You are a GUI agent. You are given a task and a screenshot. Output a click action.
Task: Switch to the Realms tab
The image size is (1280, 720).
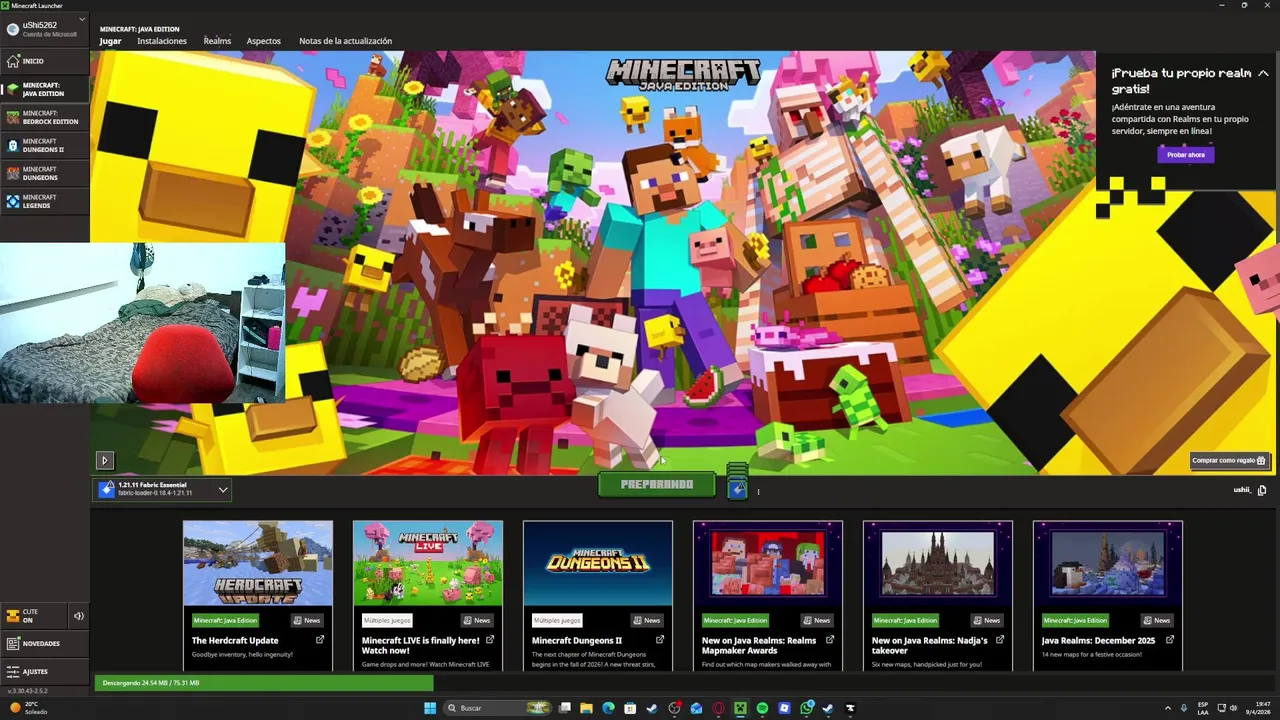tap(217, 41)
